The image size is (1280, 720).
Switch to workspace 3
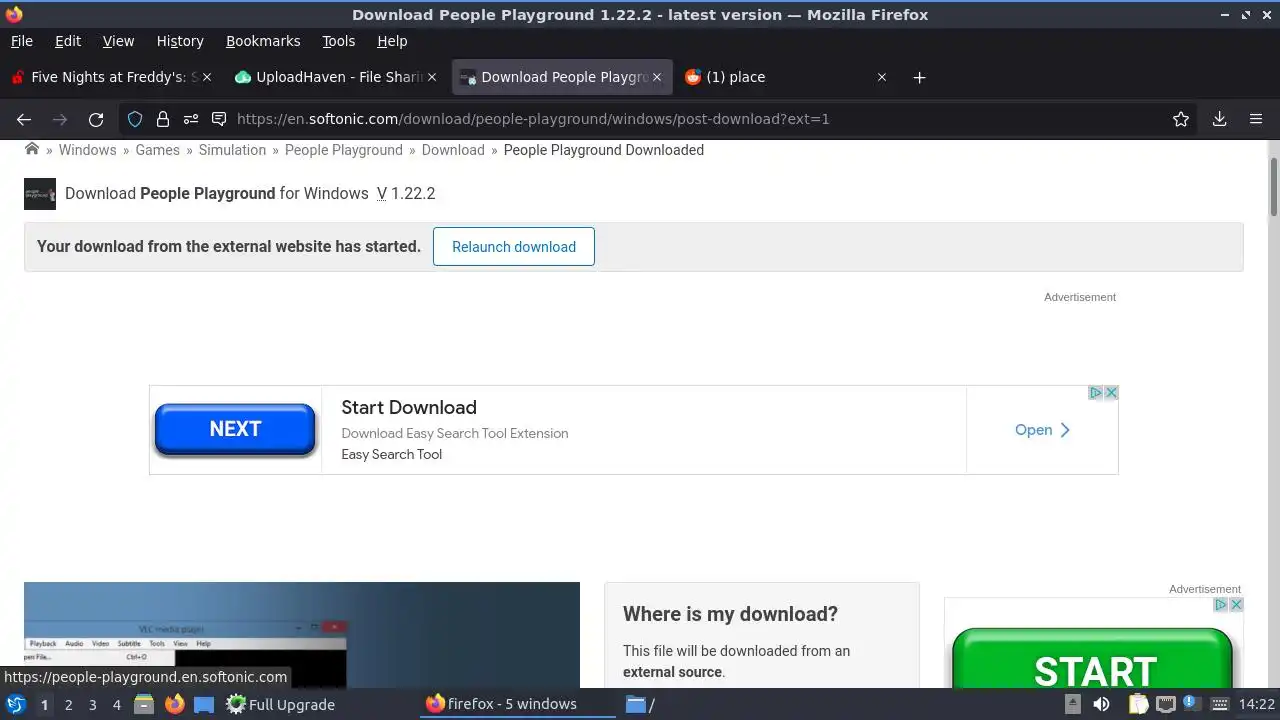[92, 705]
